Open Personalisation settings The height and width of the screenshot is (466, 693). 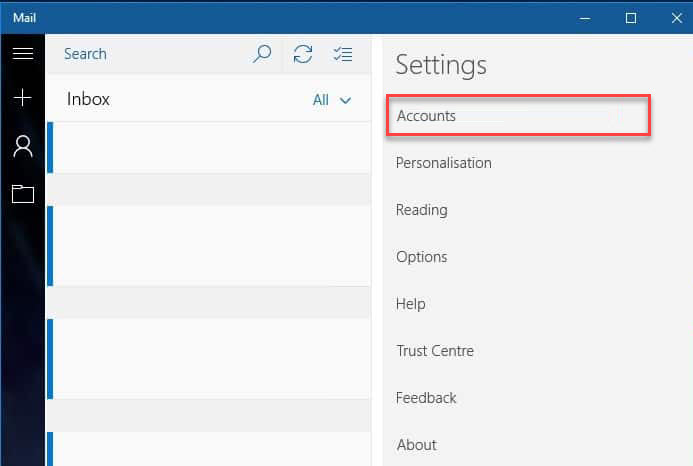point(444,163)
